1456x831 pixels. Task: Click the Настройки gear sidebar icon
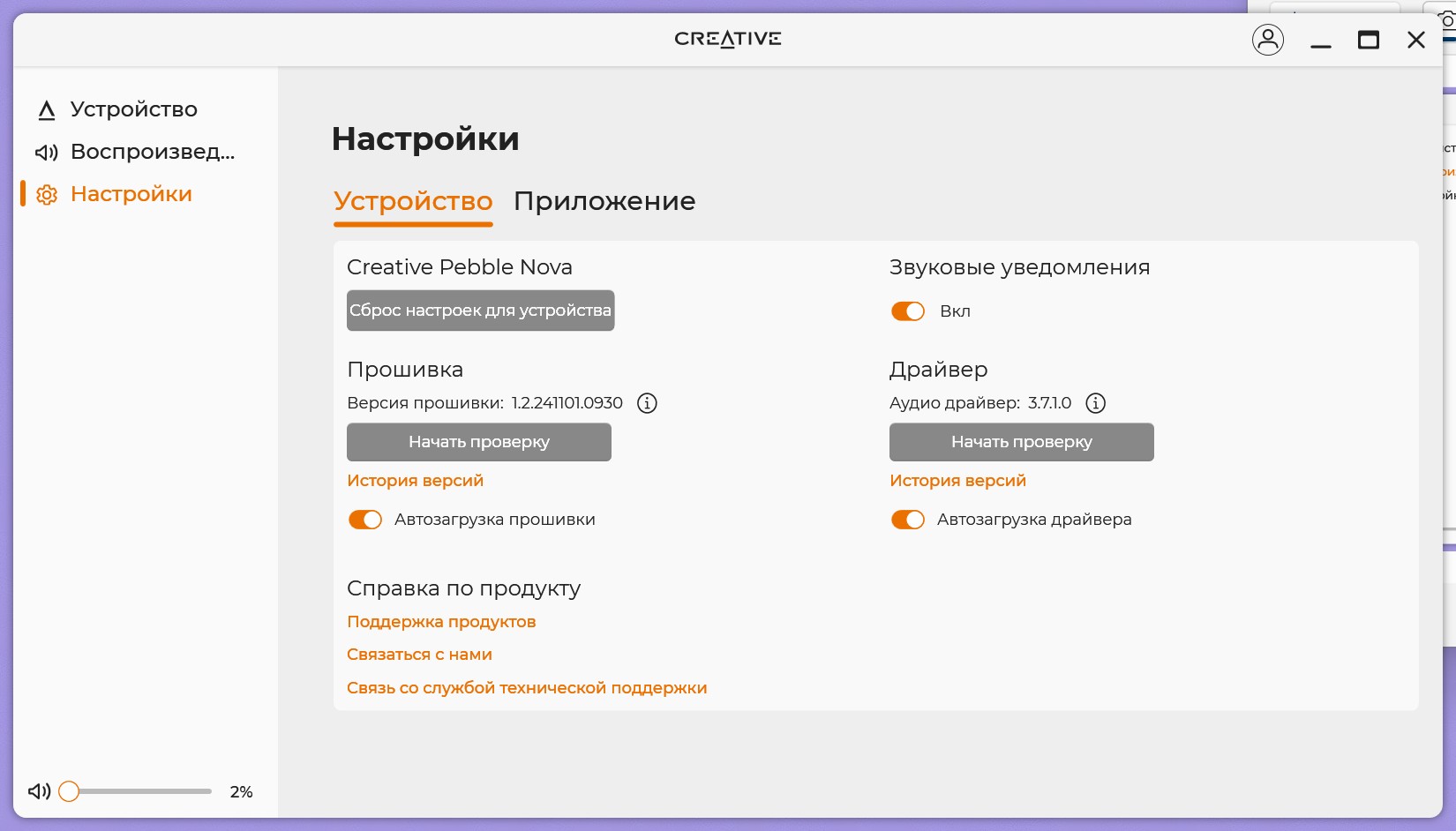coord(47,195)
